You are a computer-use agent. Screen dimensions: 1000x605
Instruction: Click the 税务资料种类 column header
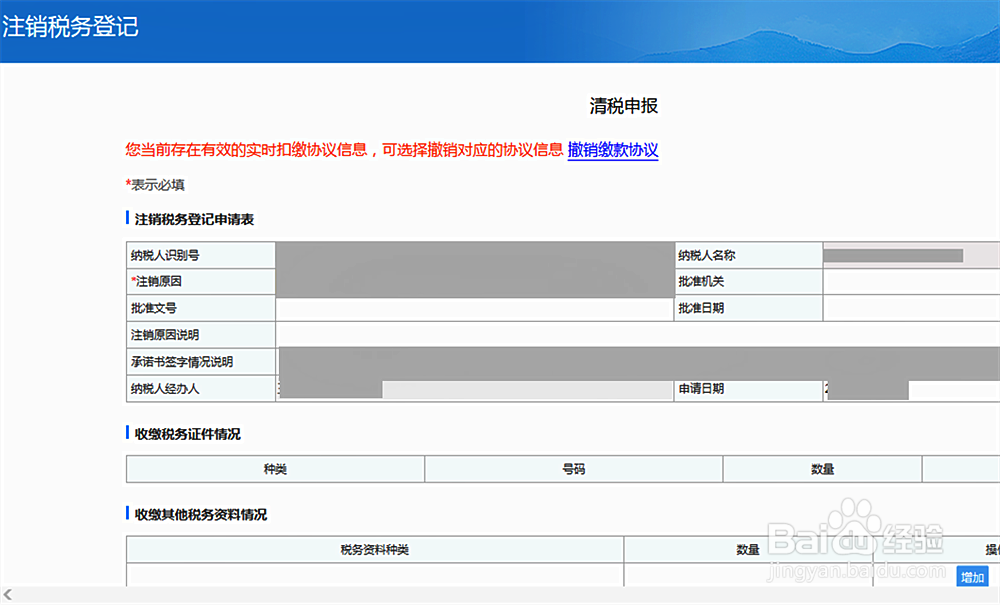(x=374, y=550)
